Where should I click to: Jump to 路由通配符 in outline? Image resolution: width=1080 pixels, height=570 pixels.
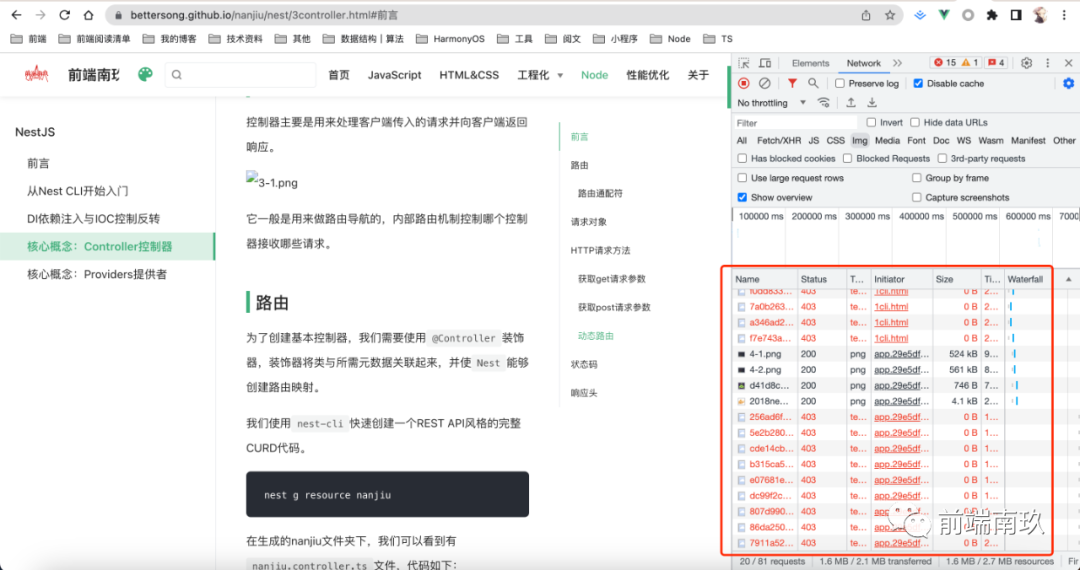pyautogui.click(x=601, y=193)
